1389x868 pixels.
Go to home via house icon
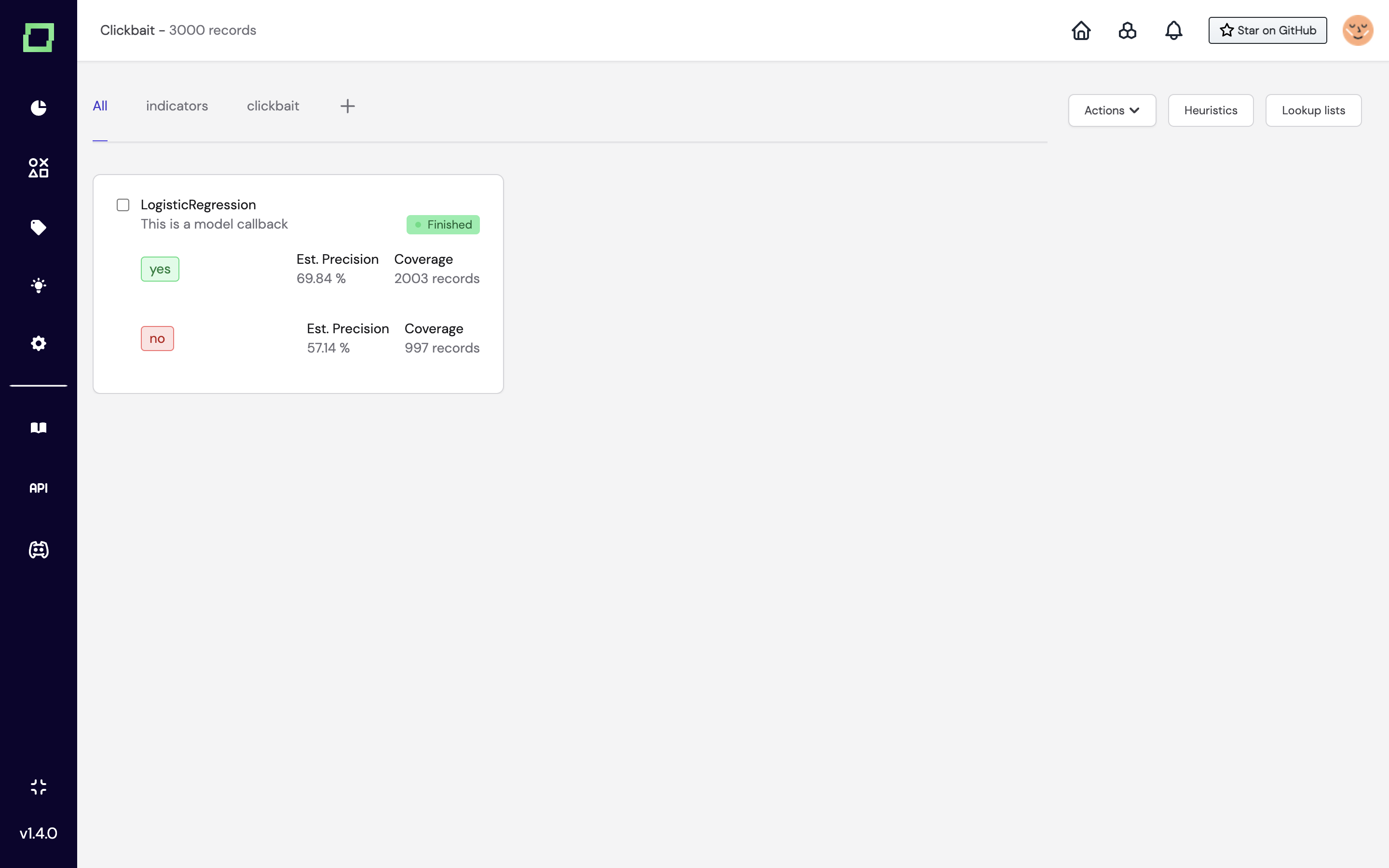click(x=1081, y=30)
